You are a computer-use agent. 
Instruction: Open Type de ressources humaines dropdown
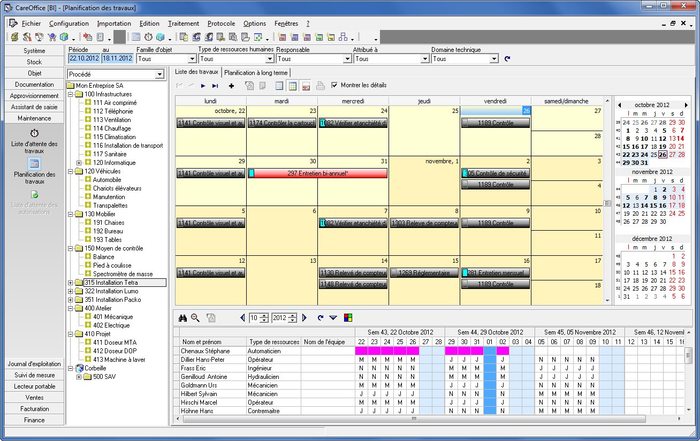[x=270, y=59]
